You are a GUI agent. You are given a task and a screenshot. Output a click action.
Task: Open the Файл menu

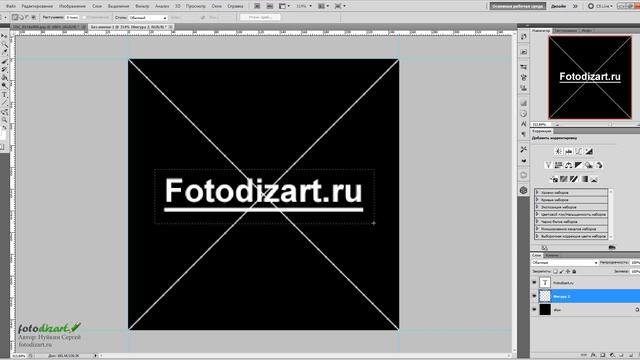point(11,6)
